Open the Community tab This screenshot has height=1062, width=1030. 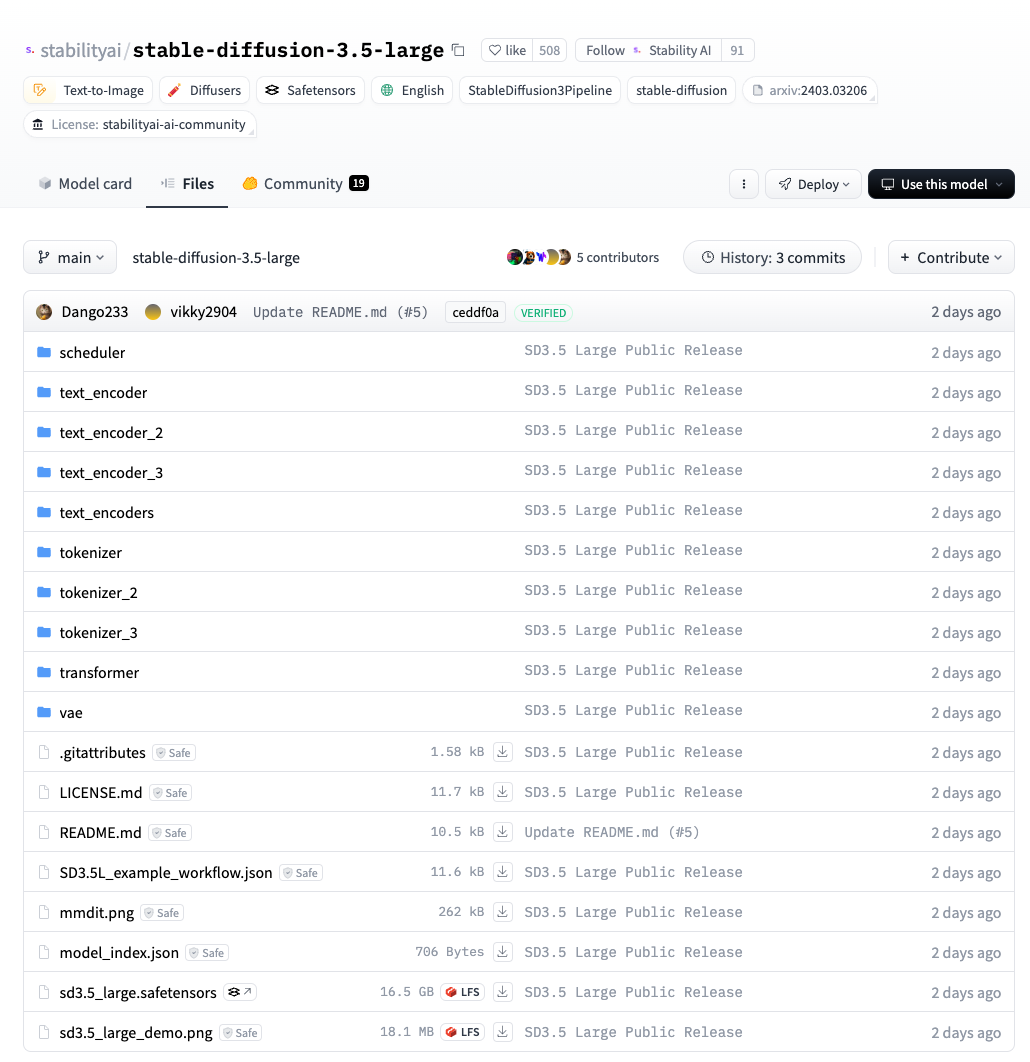(x=305, y=184)
